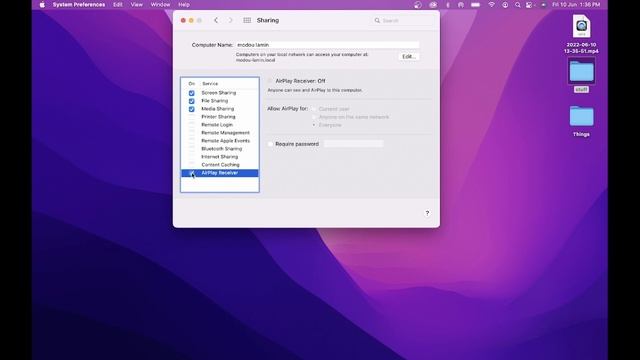
Task: Select Content Caching service row
Action: point(220,165)
